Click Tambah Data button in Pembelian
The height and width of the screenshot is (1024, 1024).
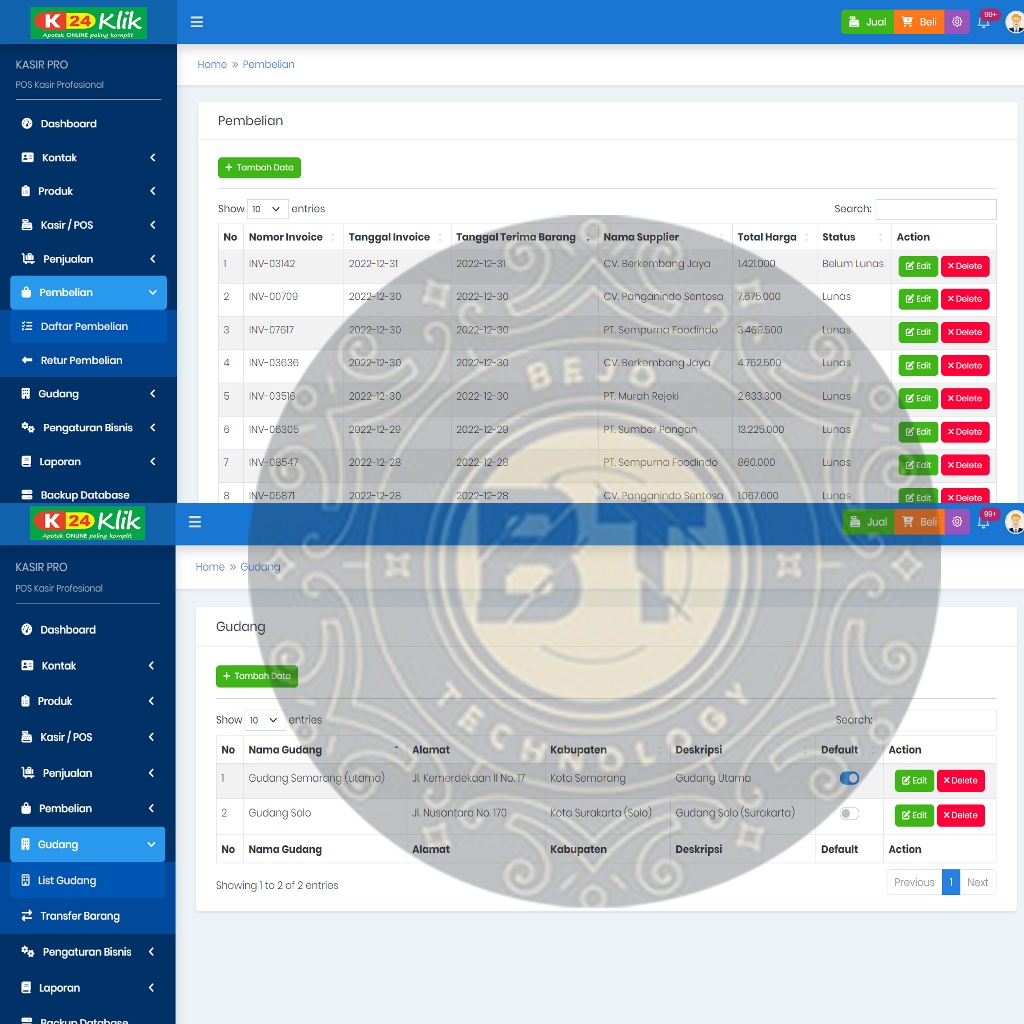pos(259,168)
